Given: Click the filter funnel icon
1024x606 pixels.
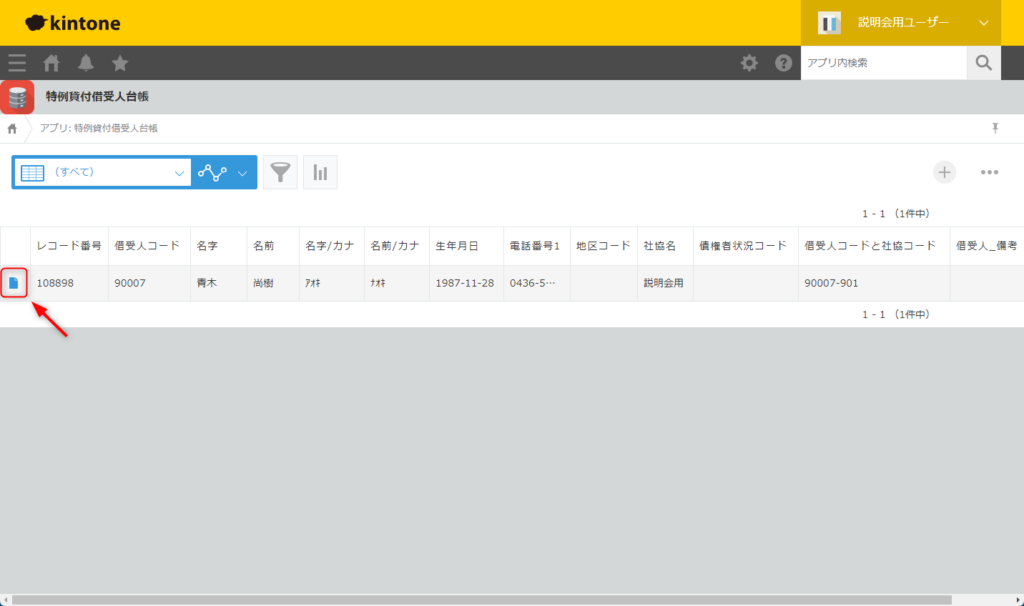Looking at the screenshot, I should click(x=280, y=172).
